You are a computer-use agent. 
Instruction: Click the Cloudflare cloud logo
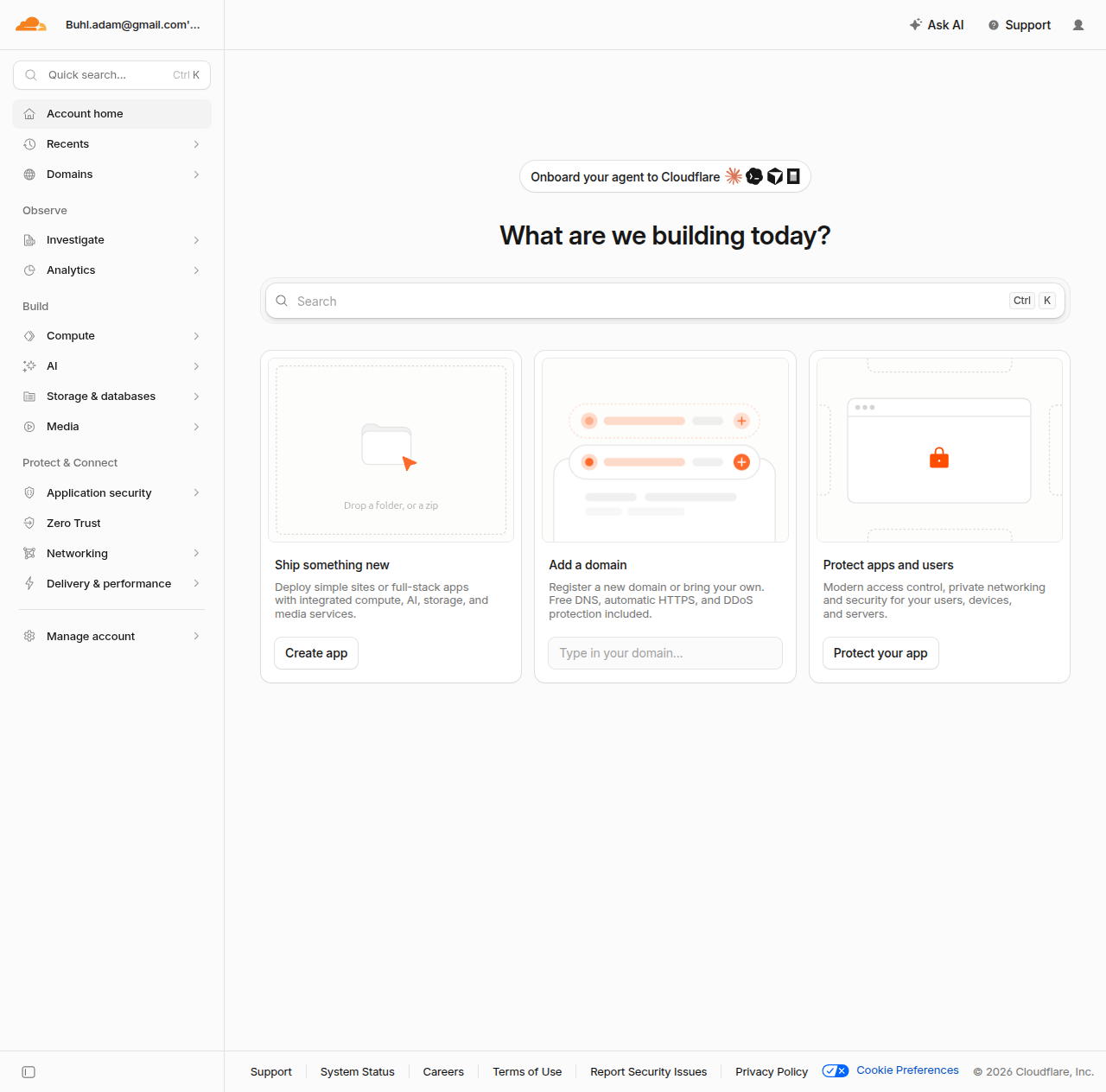[x=31, y=24]
